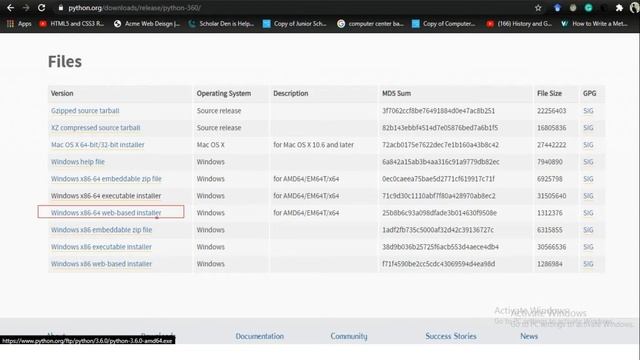Click the Operating System column header

coord(224,93)
